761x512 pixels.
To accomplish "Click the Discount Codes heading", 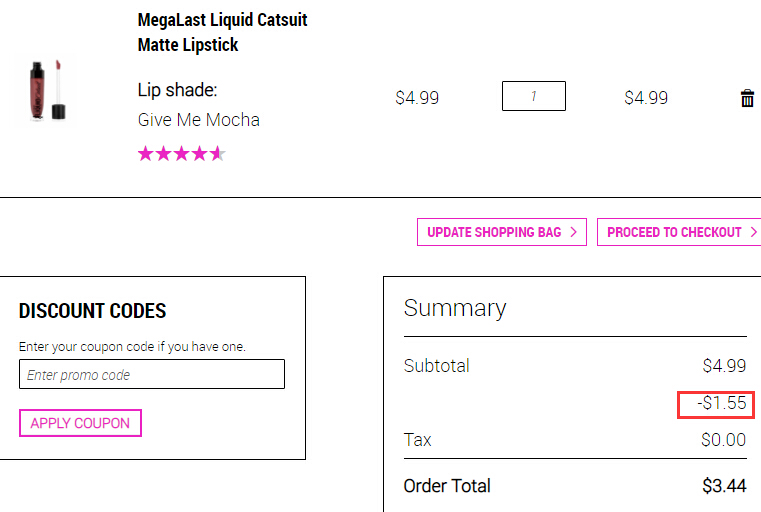I will pos(92,311).
